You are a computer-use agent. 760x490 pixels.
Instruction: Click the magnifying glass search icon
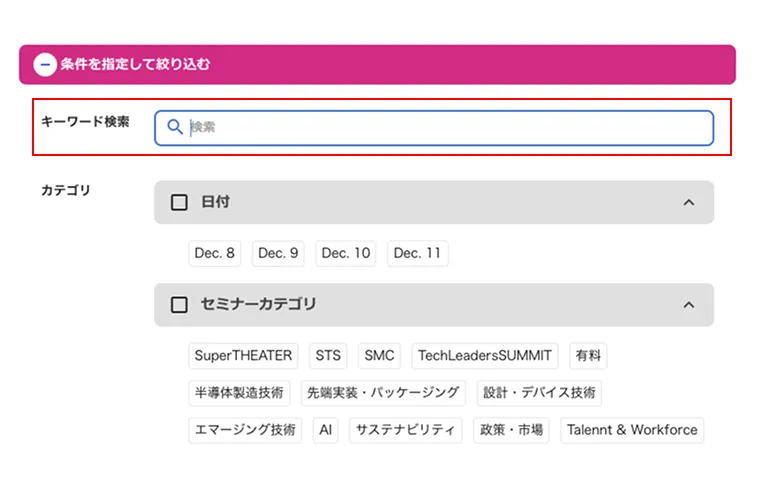pos(174,127)
